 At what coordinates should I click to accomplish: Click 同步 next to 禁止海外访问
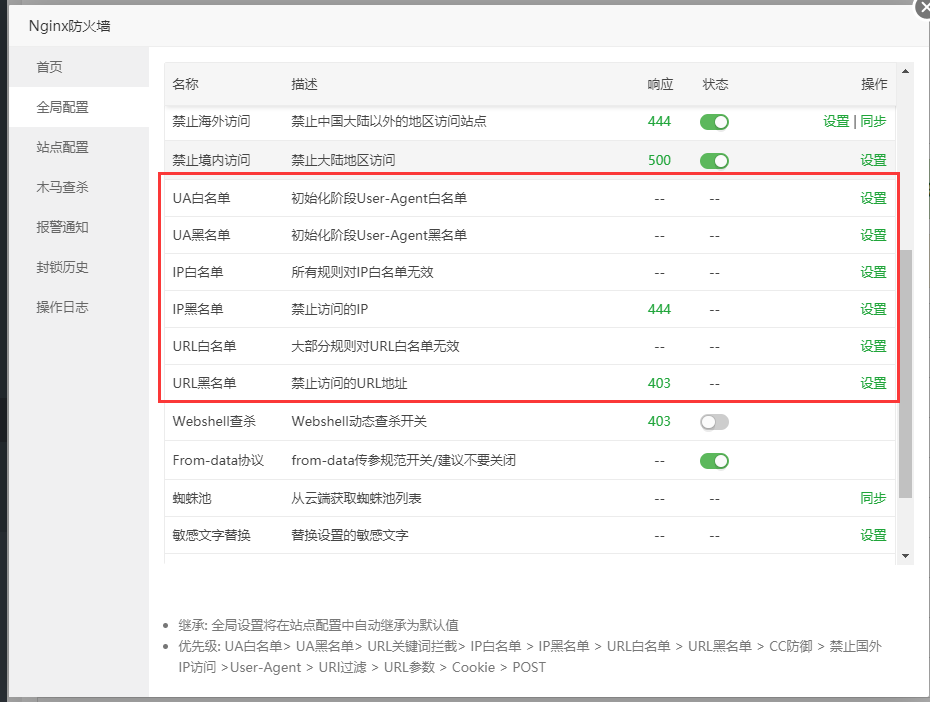point(874,121)
